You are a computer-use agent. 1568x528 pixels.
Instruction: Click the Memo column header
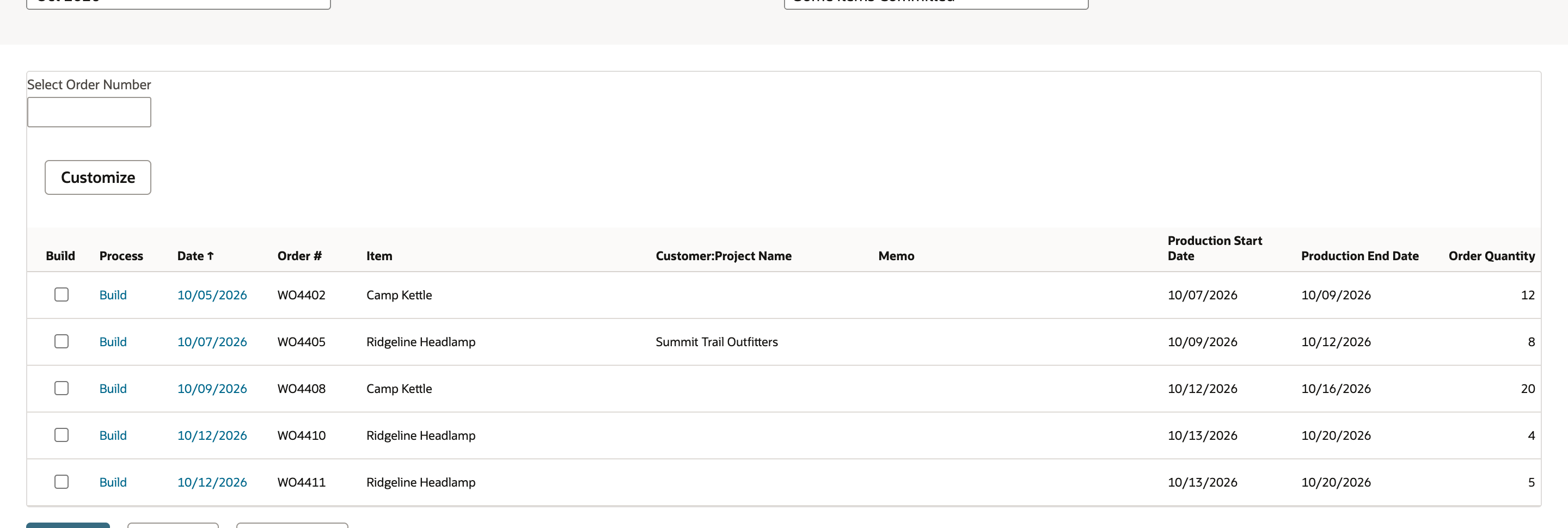[896, 256]
